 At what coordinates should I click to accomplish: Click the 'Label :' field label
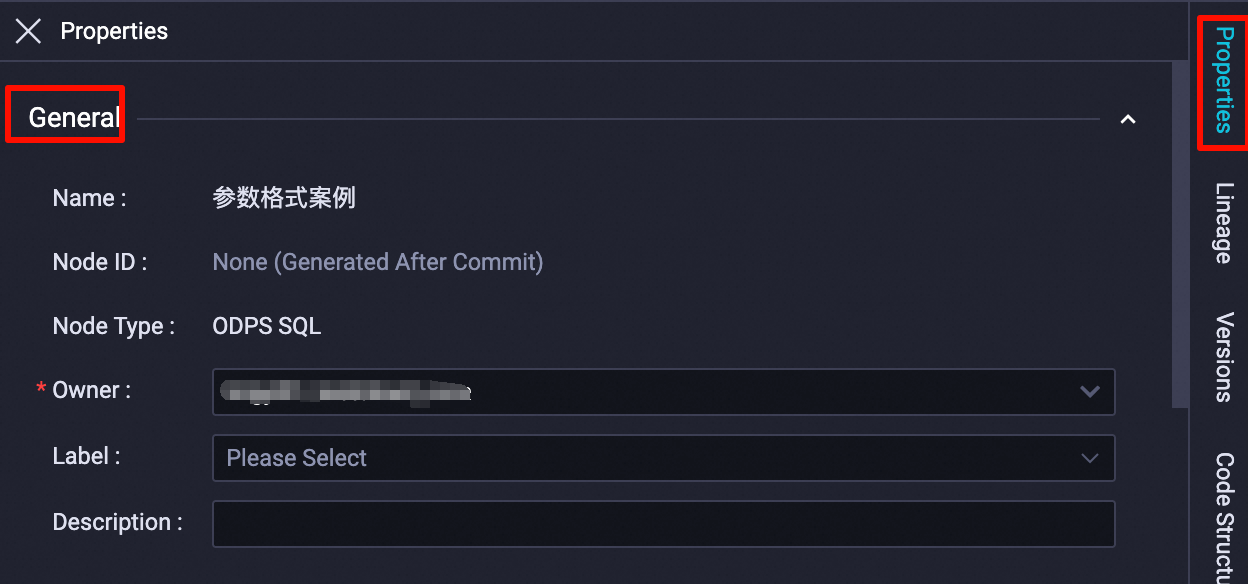click(86, 456)
